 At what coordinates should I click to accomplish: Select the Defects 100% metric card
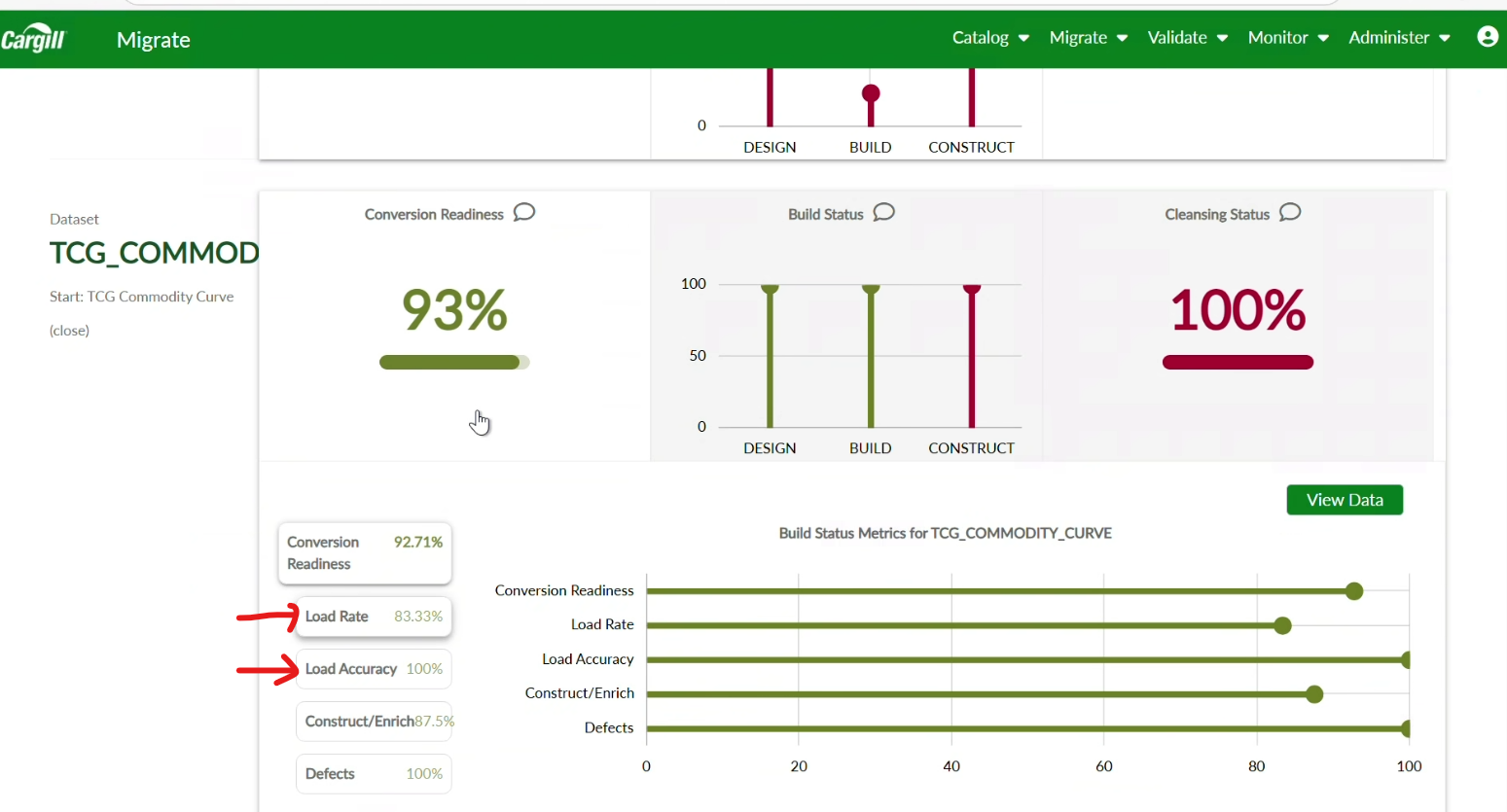(374, 774)
